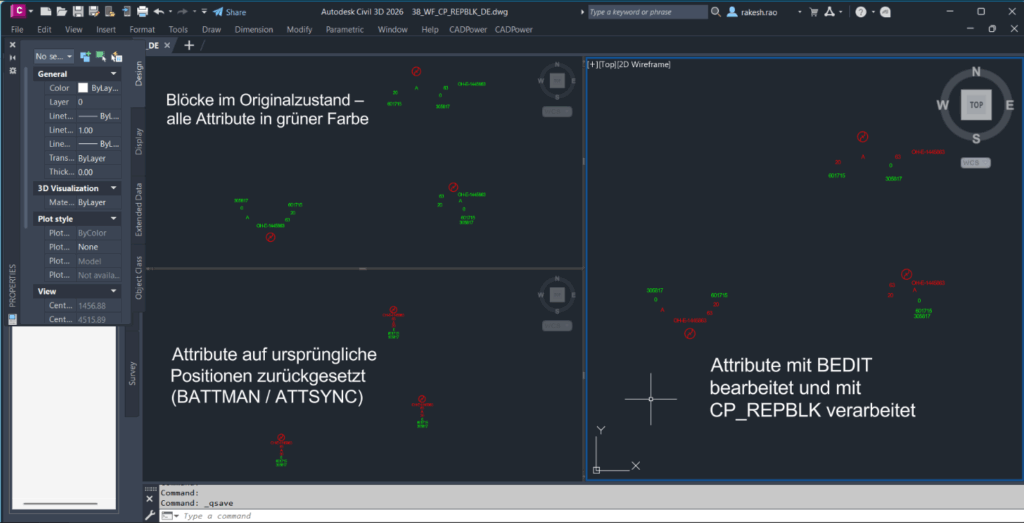1024x523 pixels.
Task: Collapse the General properties section
Action: [x=114, y=74]
